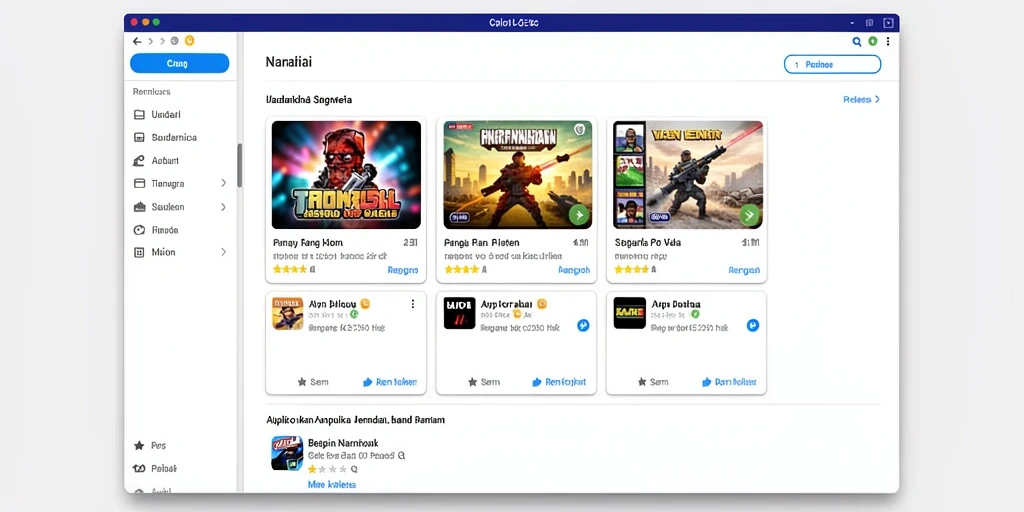Expand the Miion sidebar chevron
The height and width of the screenshot is (512, 1024).
[x=223, y=252]
